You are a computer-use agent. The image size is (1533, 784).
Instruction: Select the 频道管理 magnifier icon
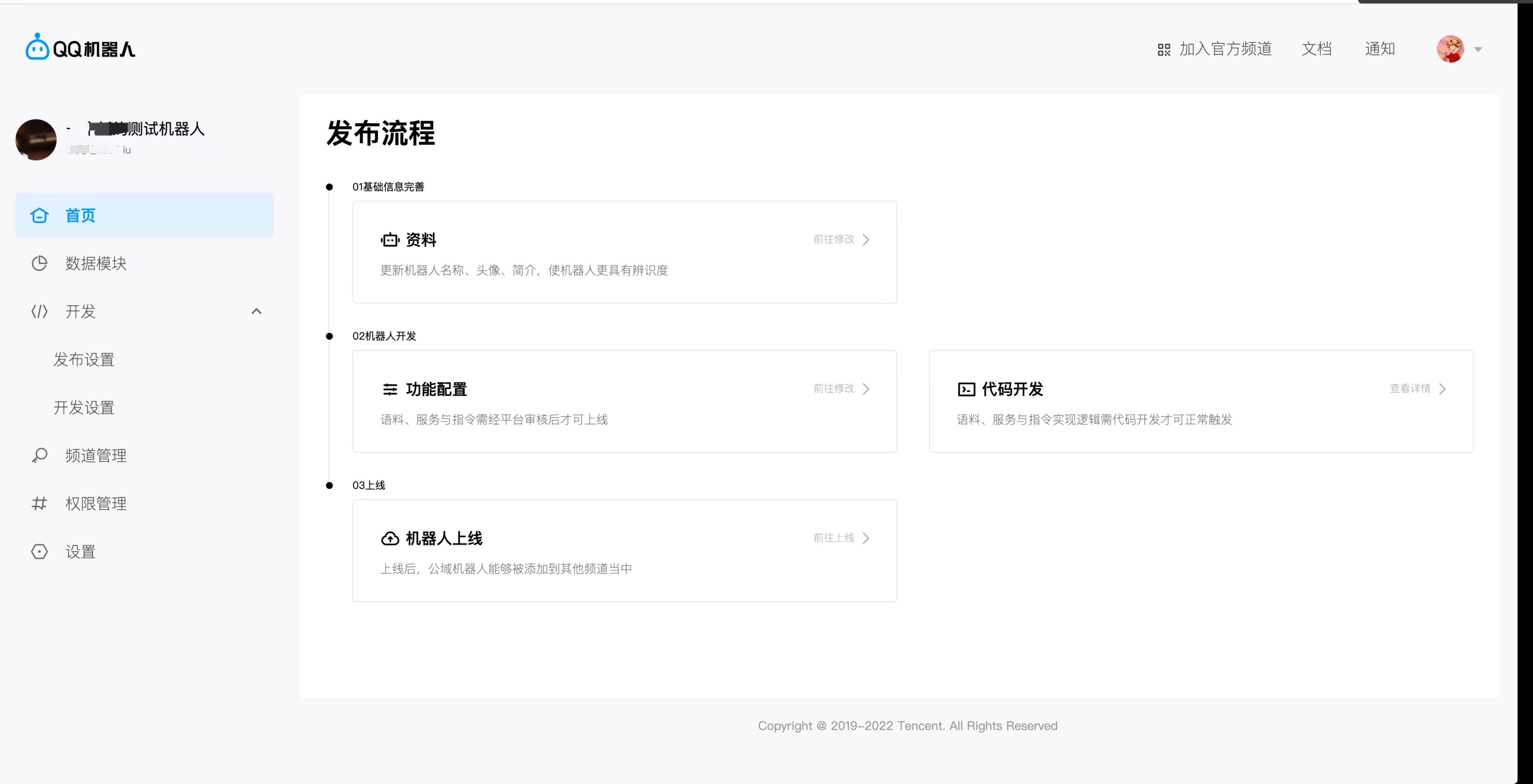[x=39, y=455]
